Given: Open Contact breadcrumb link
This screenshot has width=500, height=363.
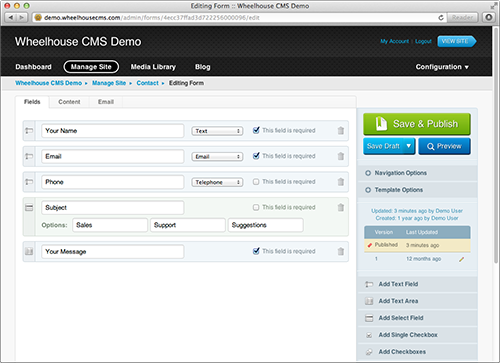Looking at the screenshot, I should click(x=147, y=83).
